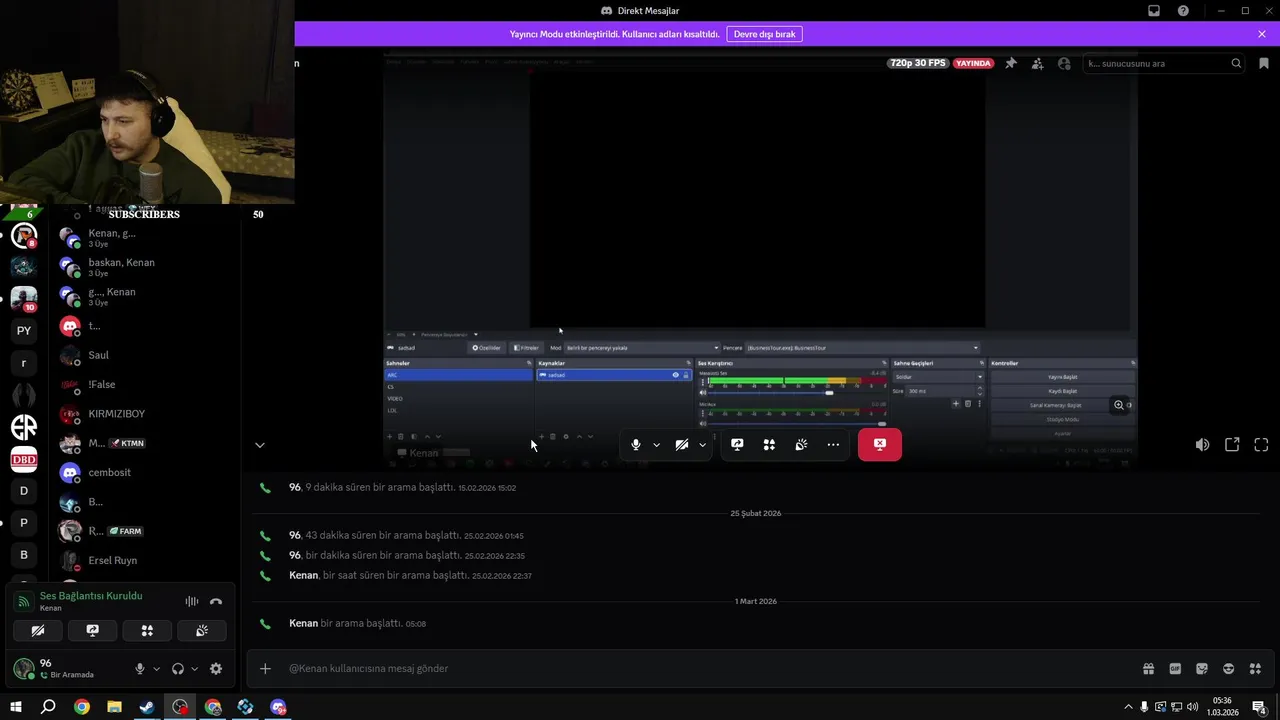This screenshot has width=1280, height=720.
Task: Open the GIF picker
Action: [x=1175, y=669]
